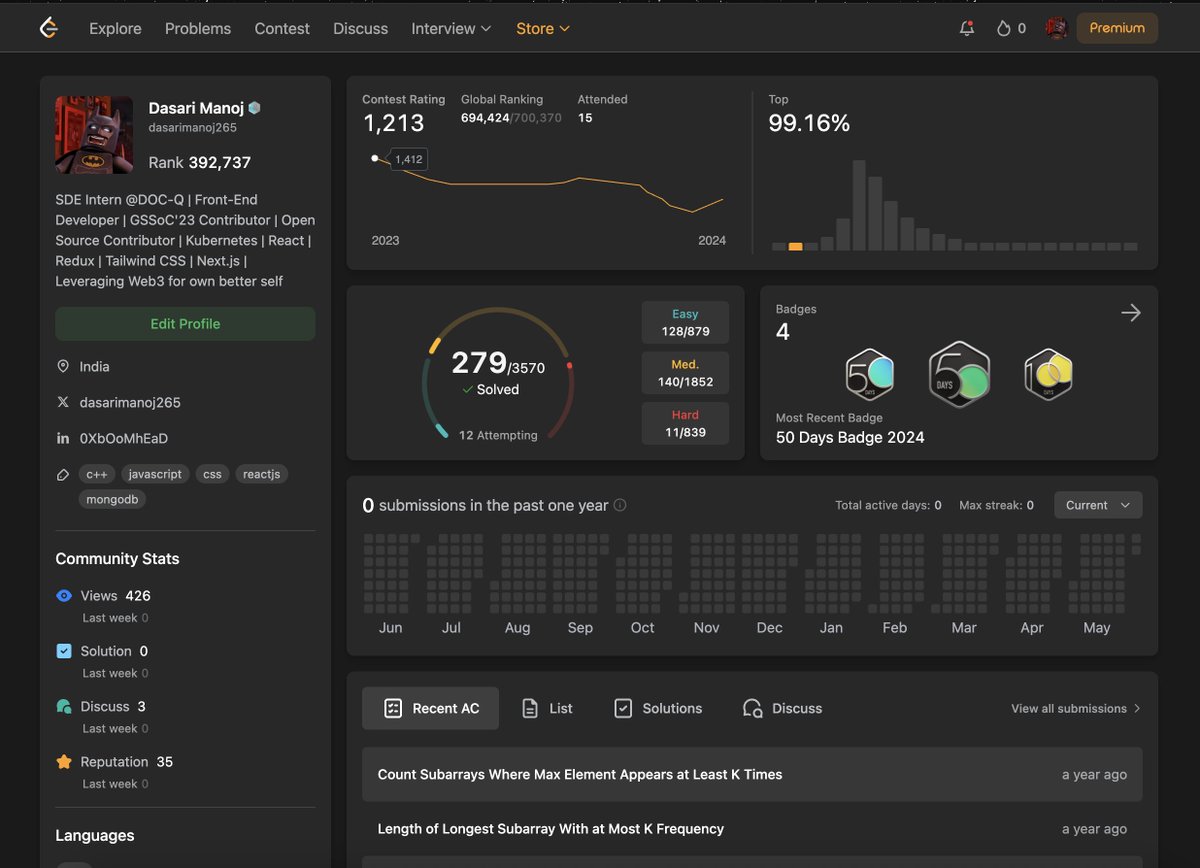This screenshot has height=868, width=1200.
Task: Click the location pin icon next to India
Action: (63, 367)
